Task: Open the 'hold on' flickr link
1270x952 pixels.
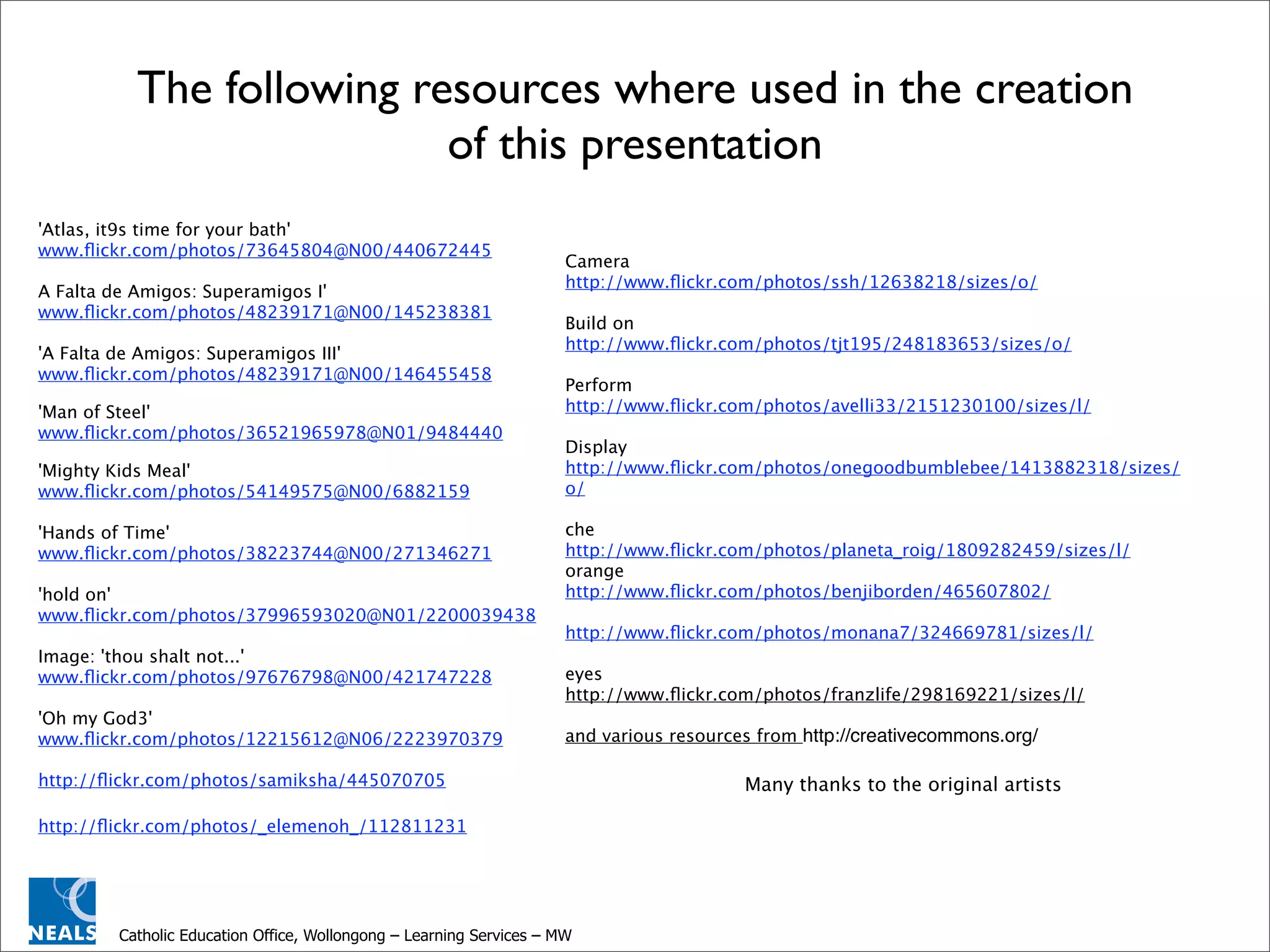Action: pyautogui.click(x=287, y=615)
